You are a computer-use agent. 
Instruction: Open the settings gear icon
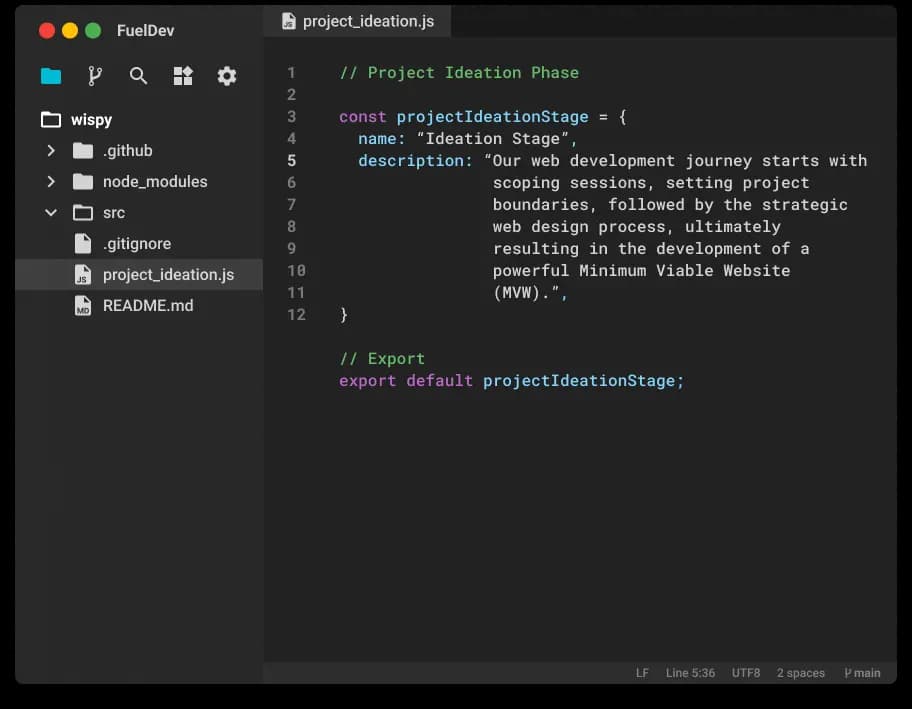(x=227, y=76)
